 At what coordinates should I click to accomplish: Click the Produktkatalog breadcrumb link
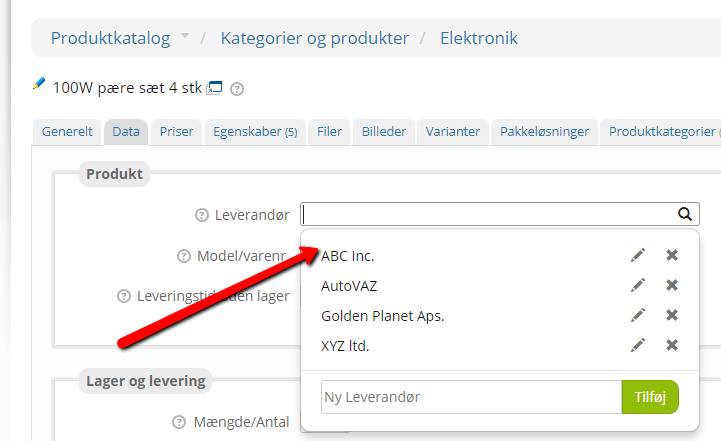point(110,38)
